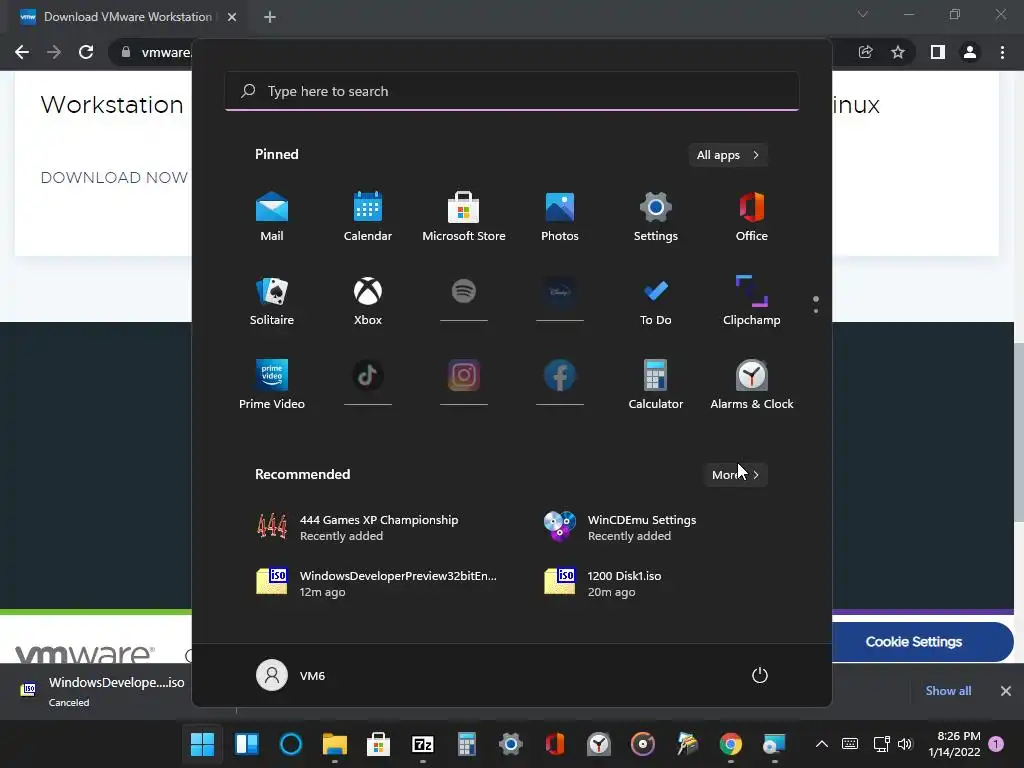
Task: Click the volume icon in system tray
Action: tap(904, 744)
